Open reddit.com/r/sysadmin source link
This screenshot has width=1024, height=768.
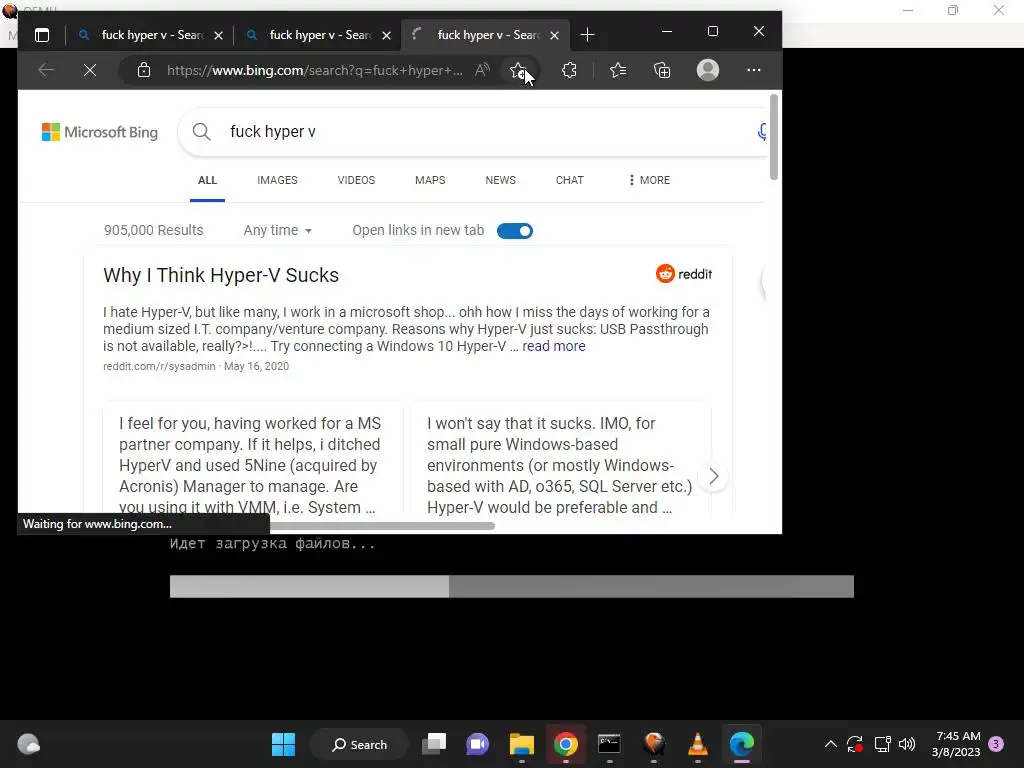(x=159, y=366)
